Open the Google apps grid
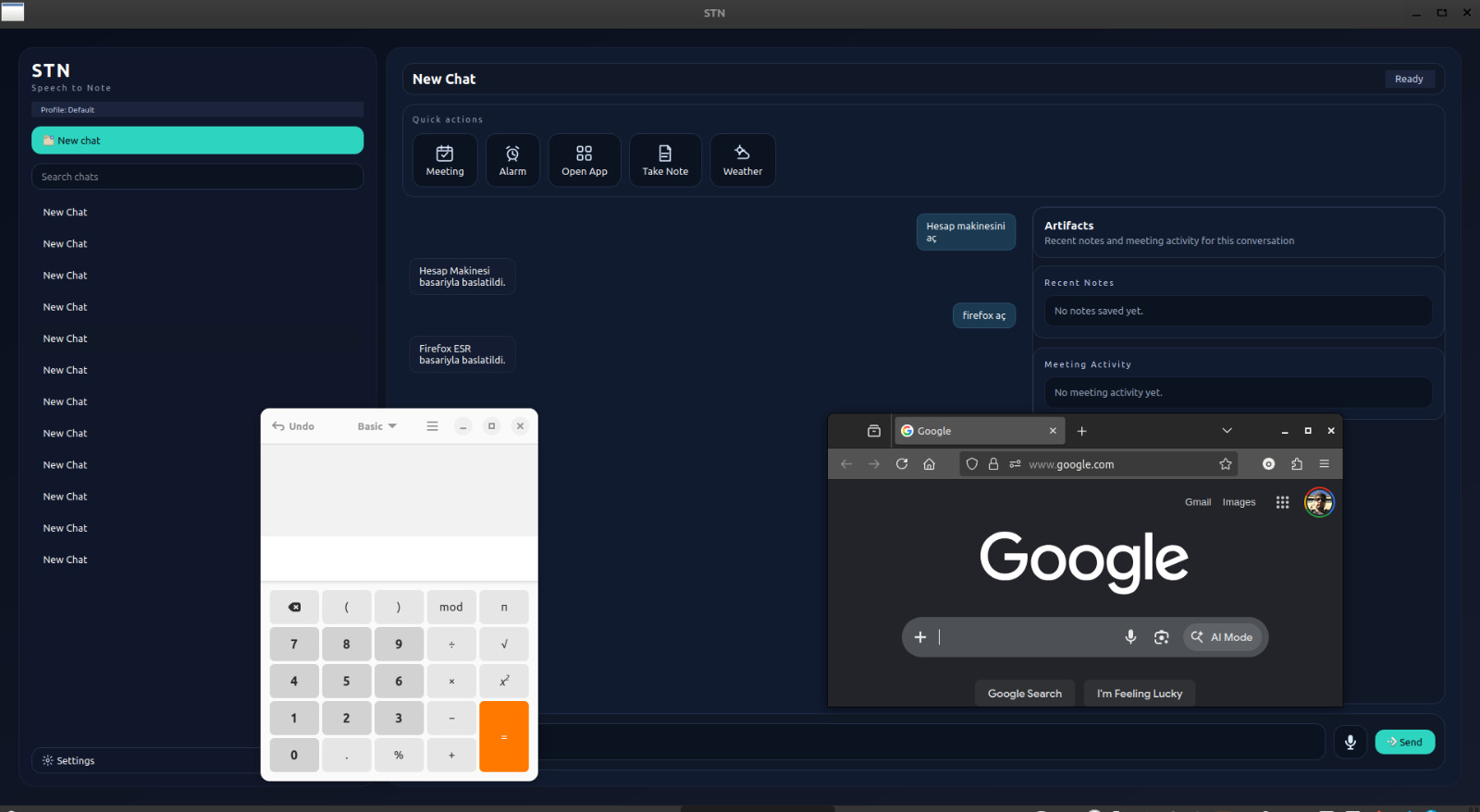Image resolution: width=1480 pixels, height=812 pixels. point(1282,502)
